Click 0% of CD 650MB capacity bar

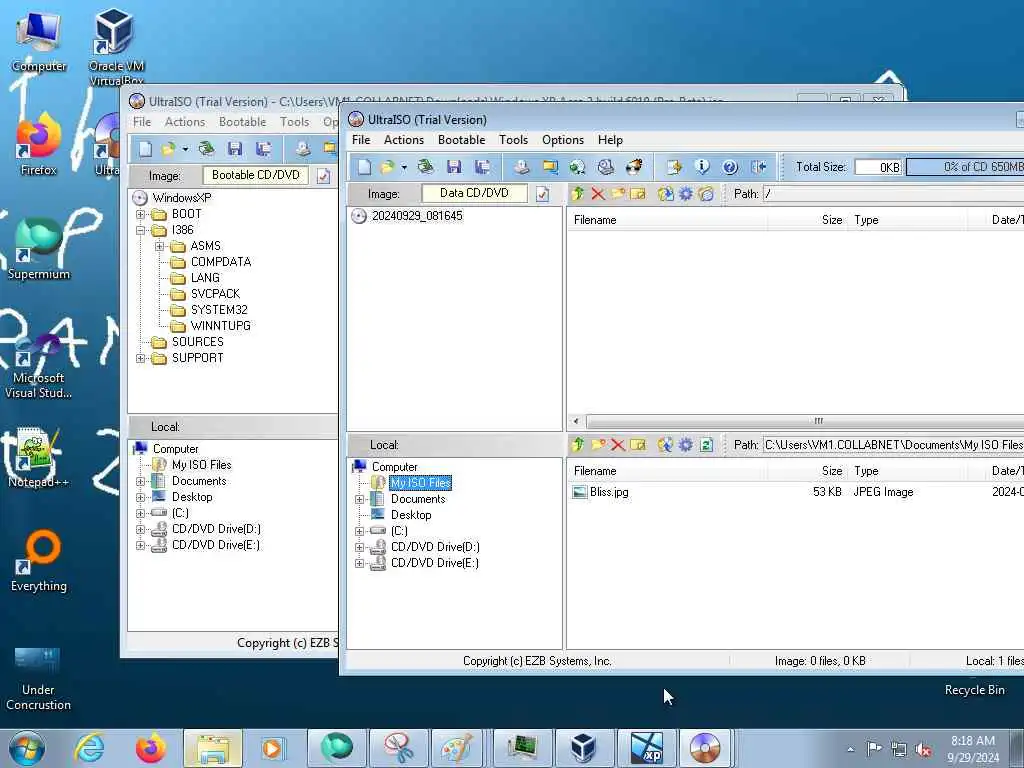pyautogui.click(x=965, y=167)
